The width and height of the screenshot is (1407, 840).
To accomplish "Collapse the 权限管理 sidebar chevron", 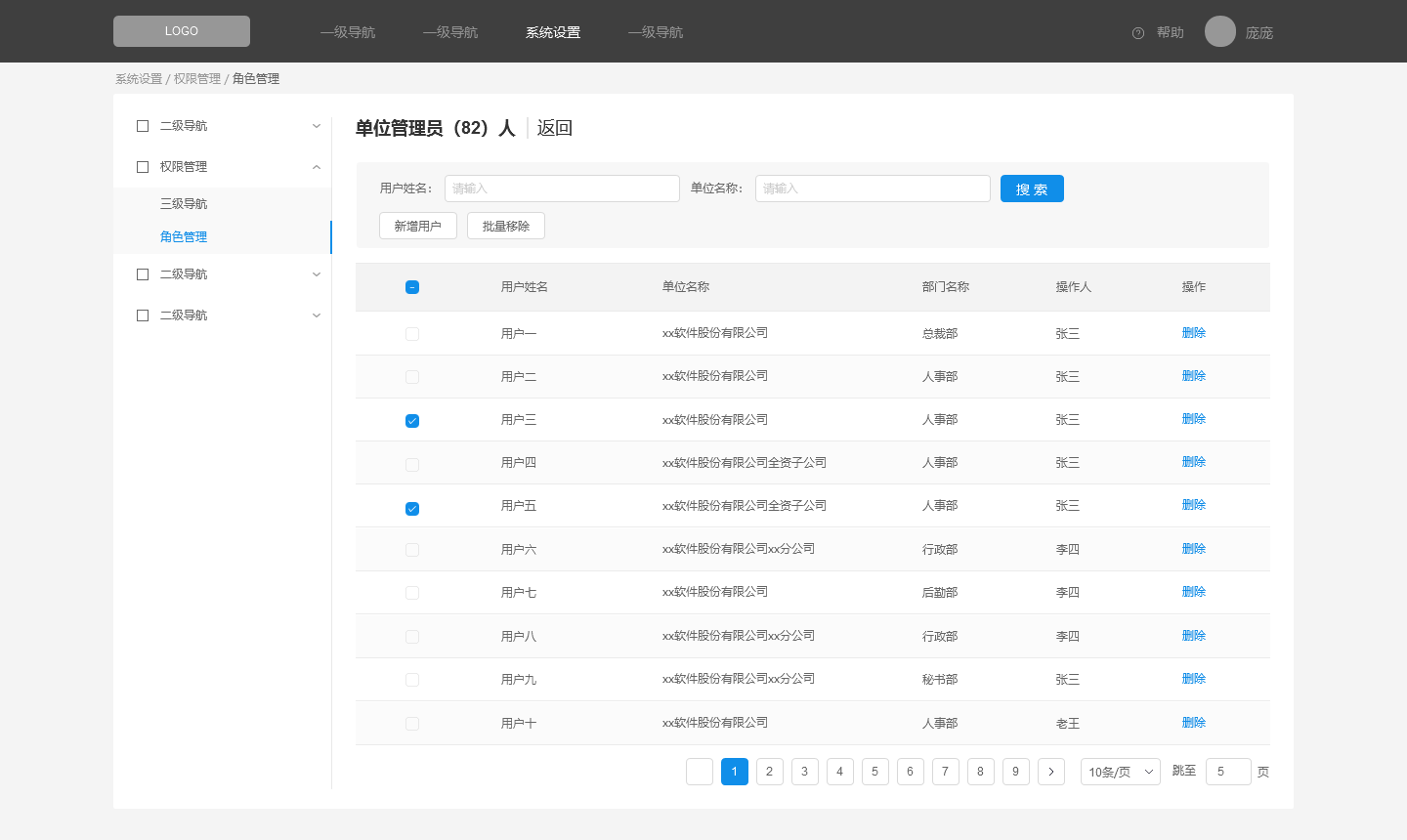I will click(x=317, y=167).
